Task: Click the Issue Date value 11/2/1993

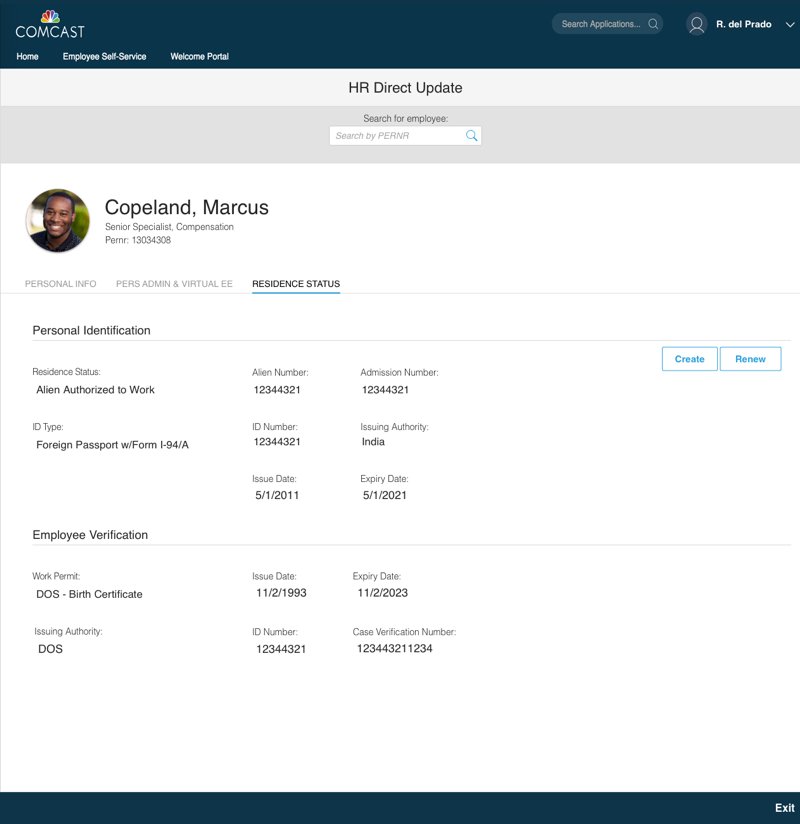Action: coord(281,593)
